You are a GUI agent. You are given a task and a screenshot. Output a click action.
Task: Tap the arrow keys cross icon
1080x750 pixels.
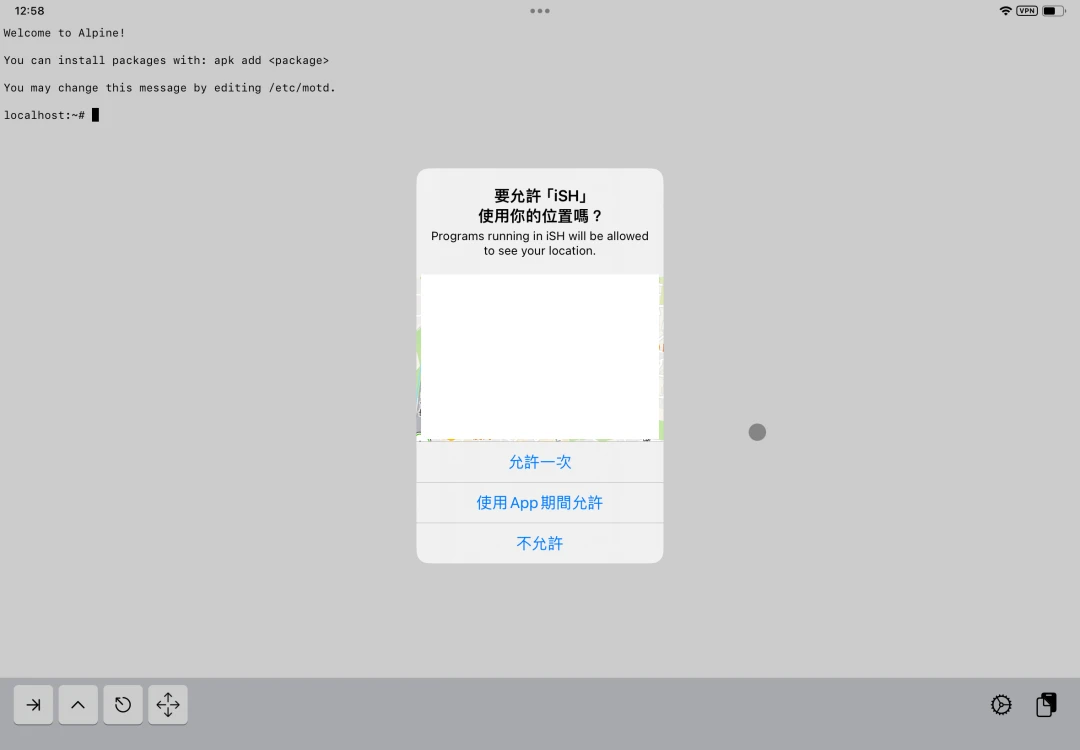point(168,705)
